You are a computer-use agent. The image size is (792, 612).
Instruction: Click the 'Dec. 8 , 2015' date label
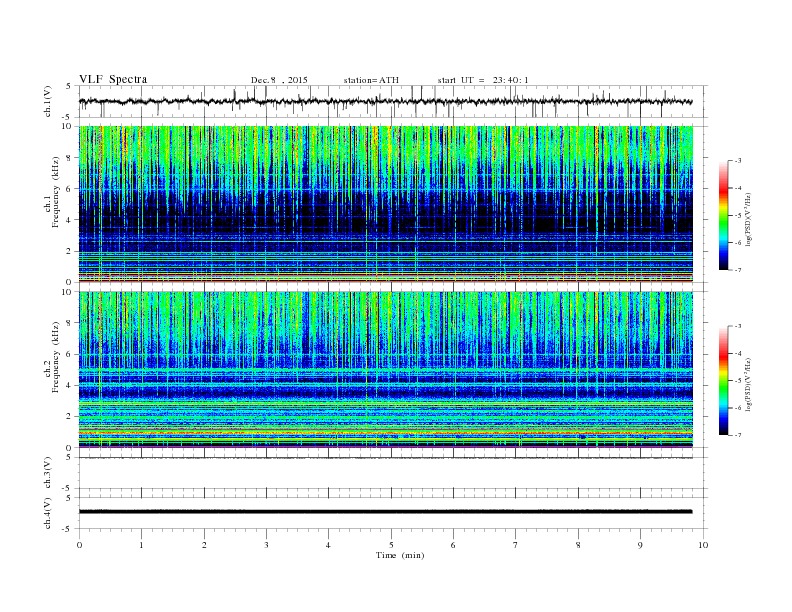tap(279, 80)
